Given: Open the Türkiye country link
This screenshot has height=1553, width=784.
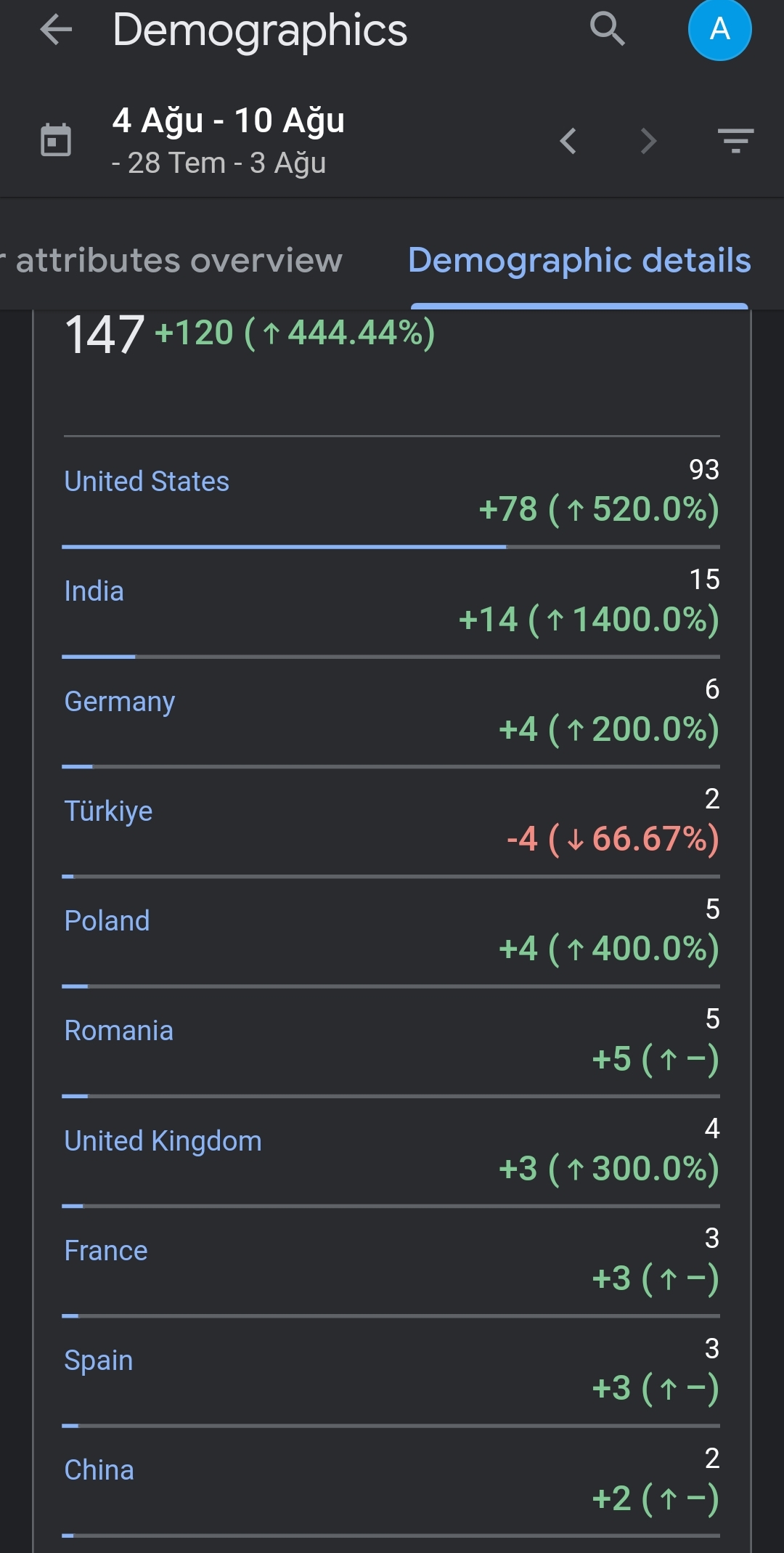Looking at the screenshot, I should click(x=108, y=811).
